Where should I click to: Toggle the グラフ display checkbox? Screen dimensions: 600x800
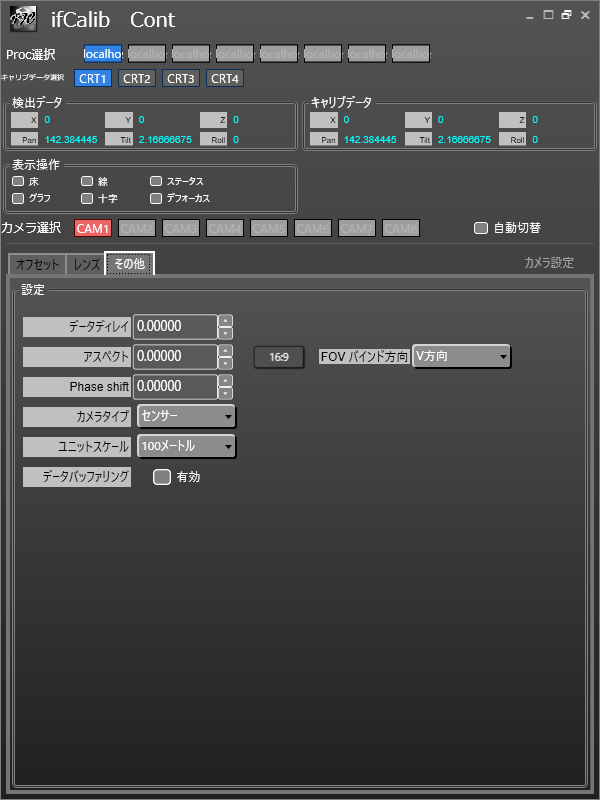[18, 198]
